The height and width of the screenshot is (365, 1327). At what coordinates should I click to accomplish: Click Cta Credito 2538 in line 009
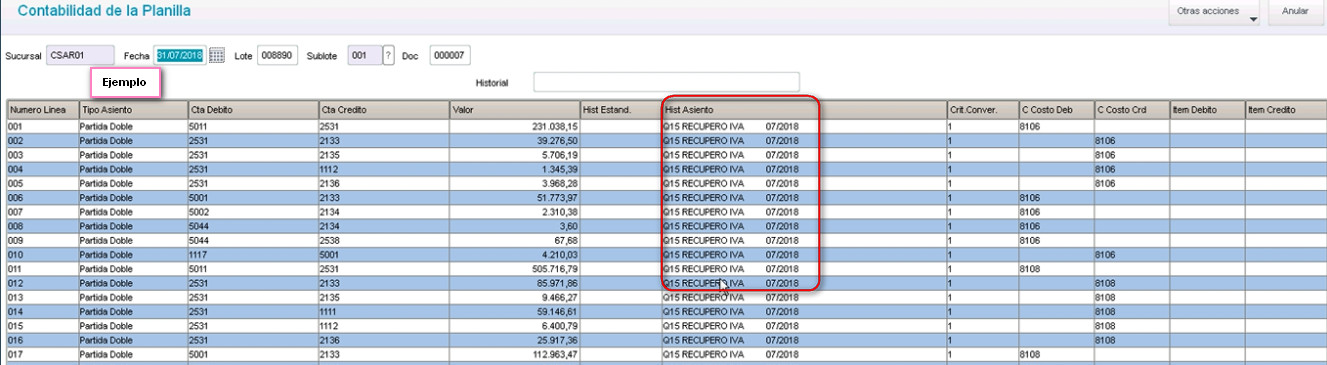[x=384, y=241]
